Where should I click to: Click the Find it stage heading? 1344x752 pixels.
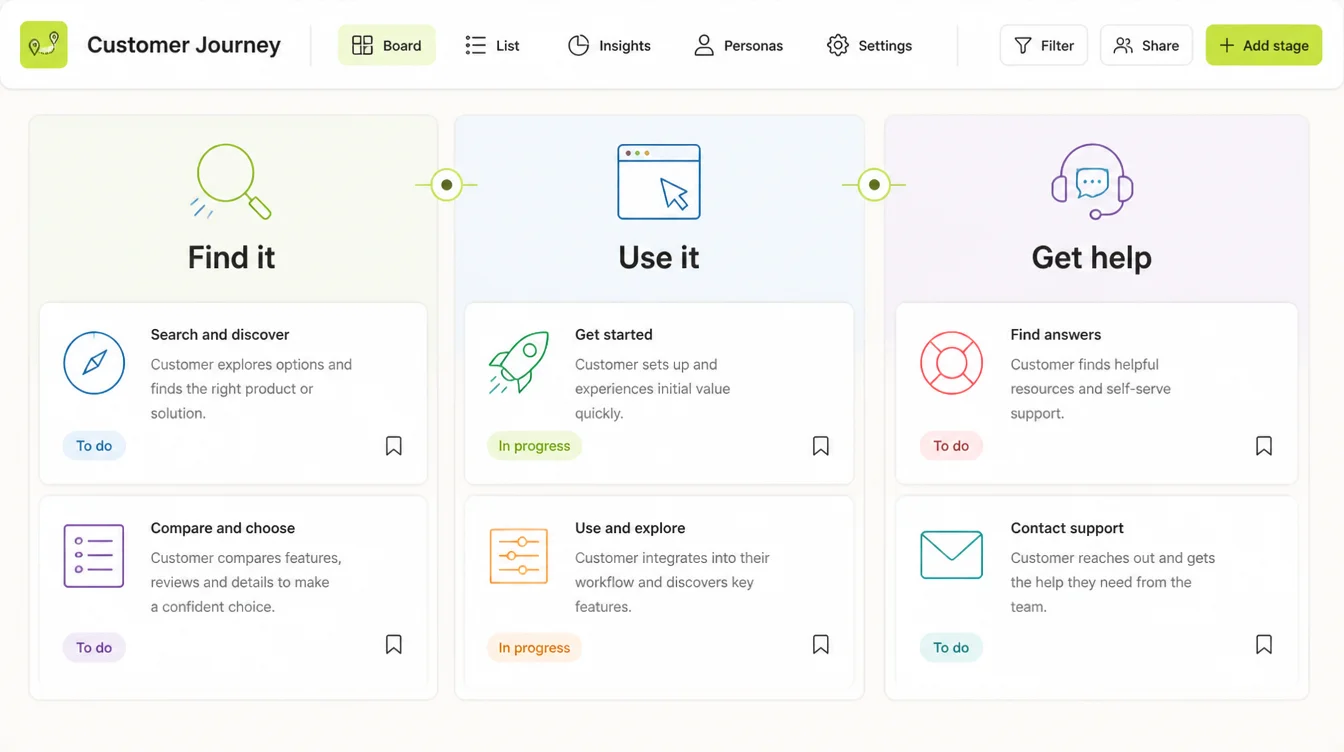(x=231, y=257)
